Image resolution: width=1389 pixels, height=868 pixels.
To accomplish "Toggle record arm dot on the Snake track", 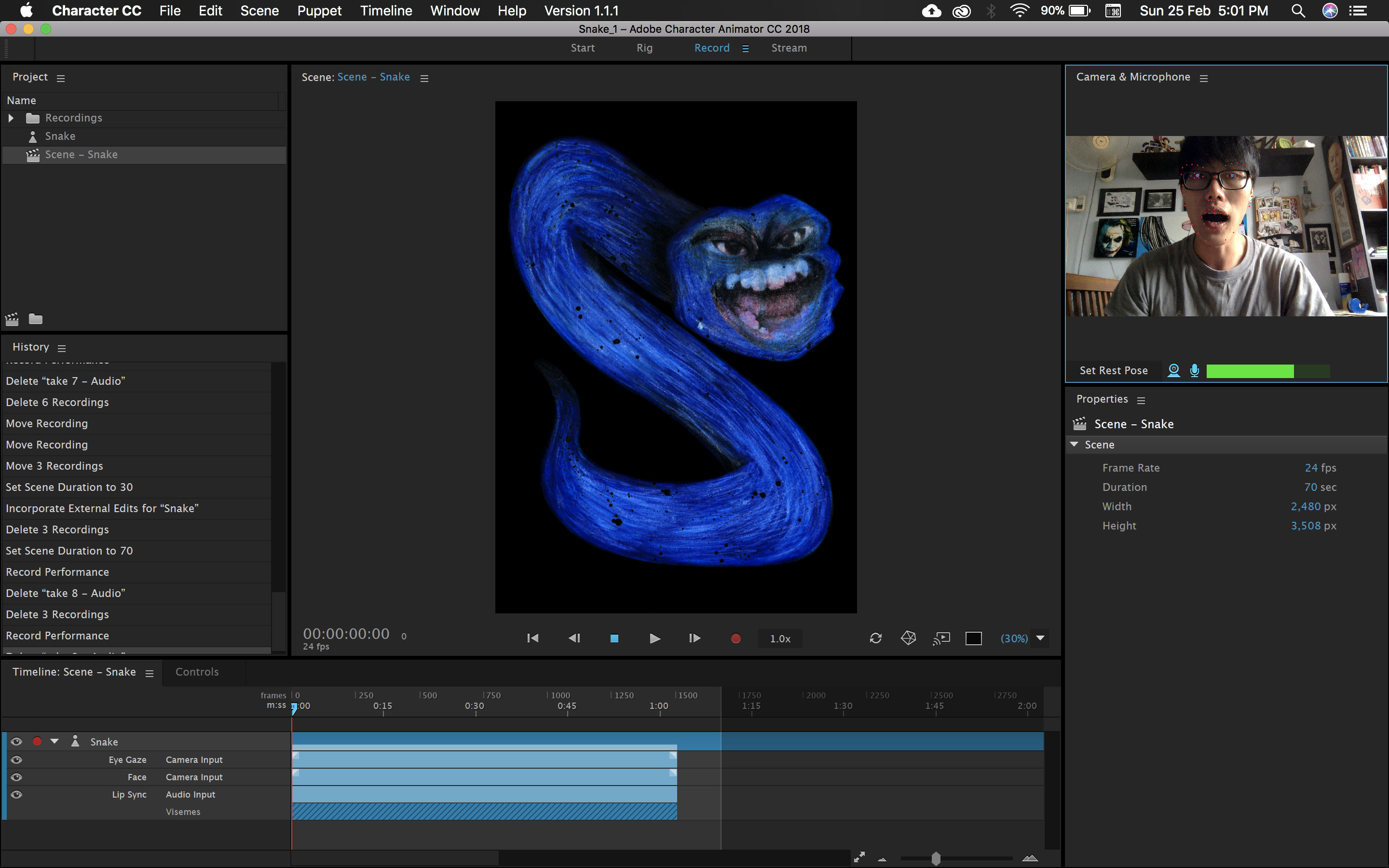I will point(37,741).
